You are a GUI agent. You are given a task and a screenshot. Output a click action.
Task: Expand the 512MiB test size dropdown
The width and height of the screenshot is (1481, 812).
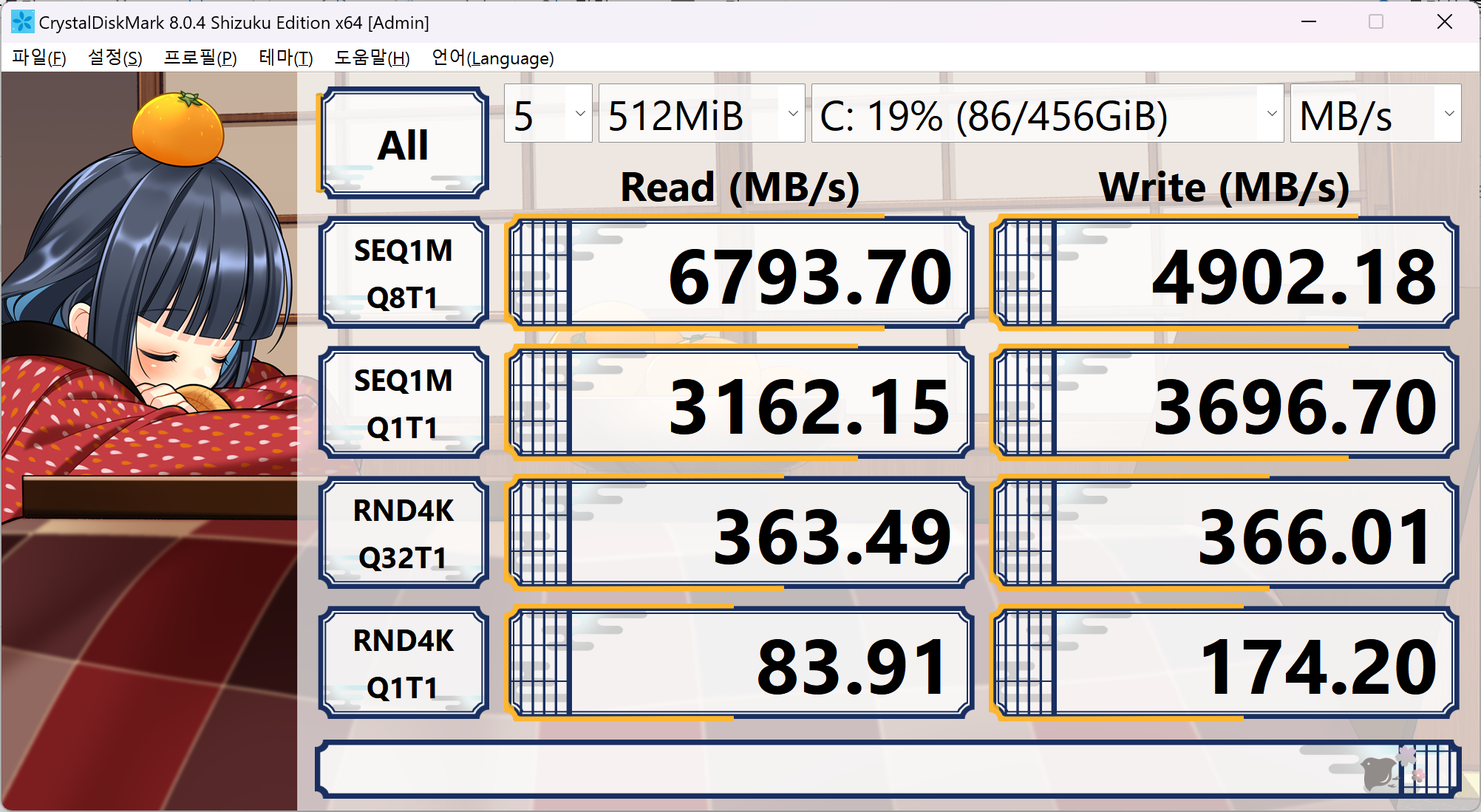point(701,114)
